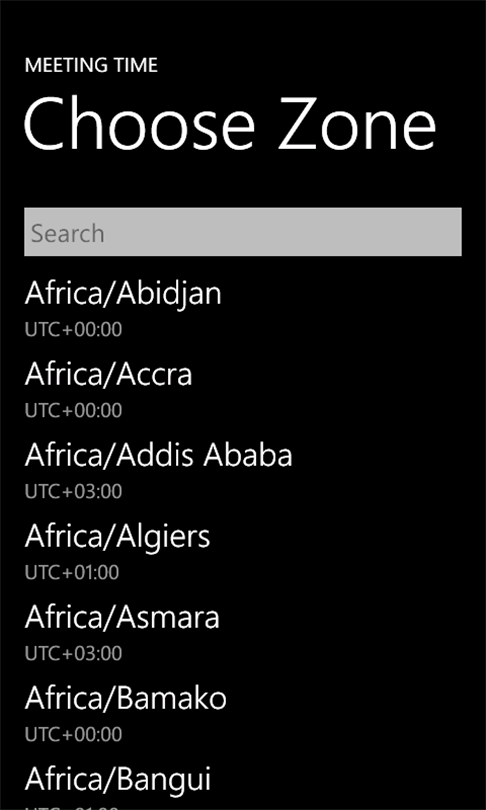Click the UTC+00:00 label under Bamako
486x810 pixels.
(73, 735)
